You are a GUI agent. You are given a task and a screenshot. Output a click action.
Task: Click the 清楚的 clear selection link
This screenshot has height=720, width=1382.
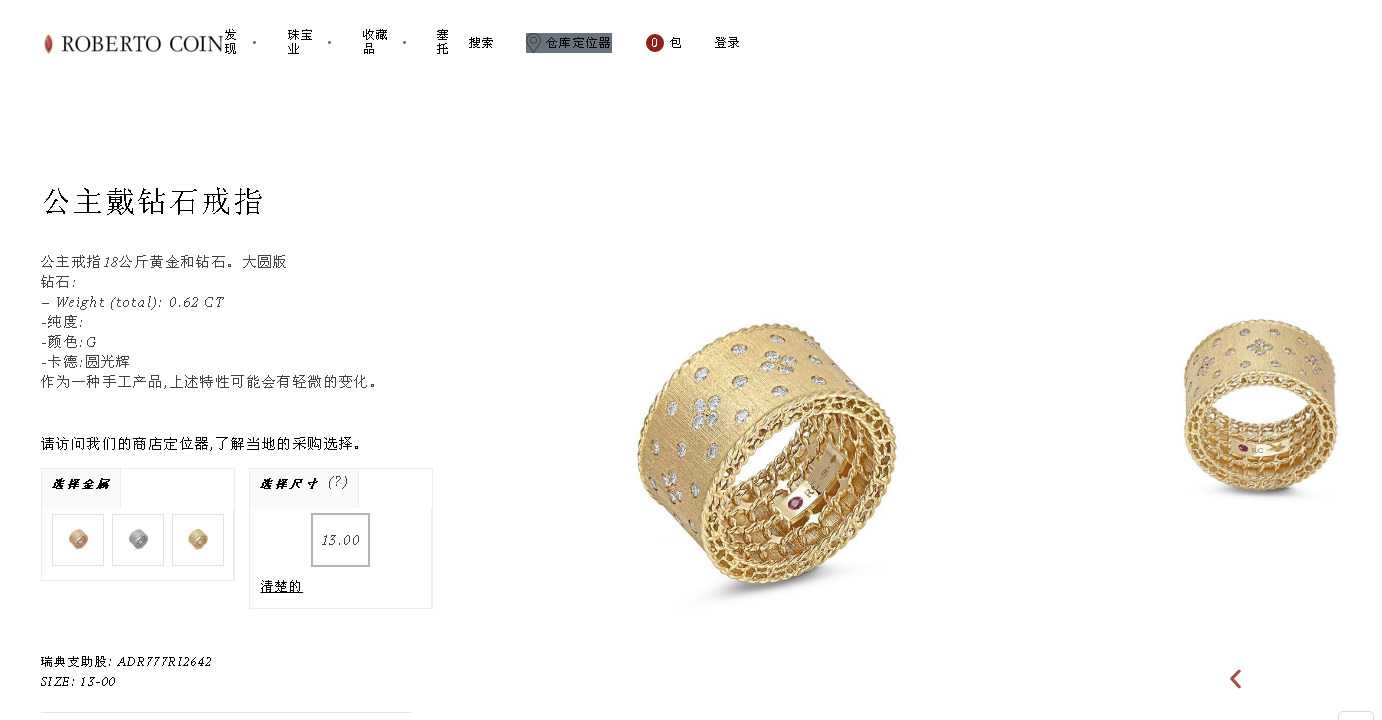click(x=281, y=587)
